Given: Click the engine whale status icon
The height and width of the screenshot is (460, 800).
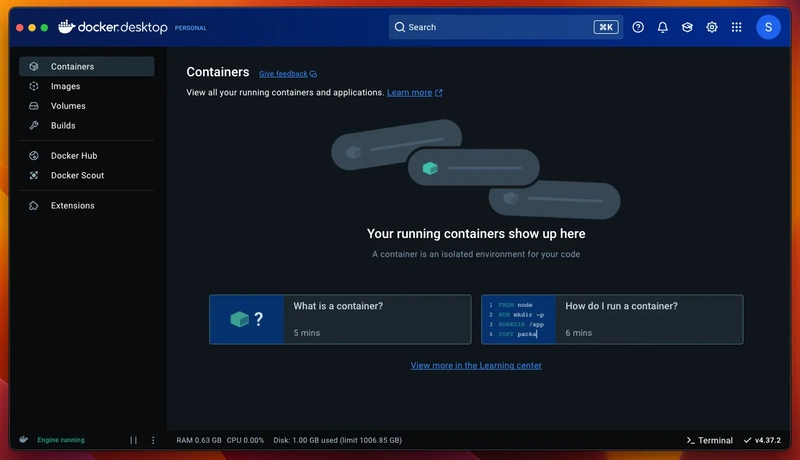Looking at the screenshot, I should 23,439.
